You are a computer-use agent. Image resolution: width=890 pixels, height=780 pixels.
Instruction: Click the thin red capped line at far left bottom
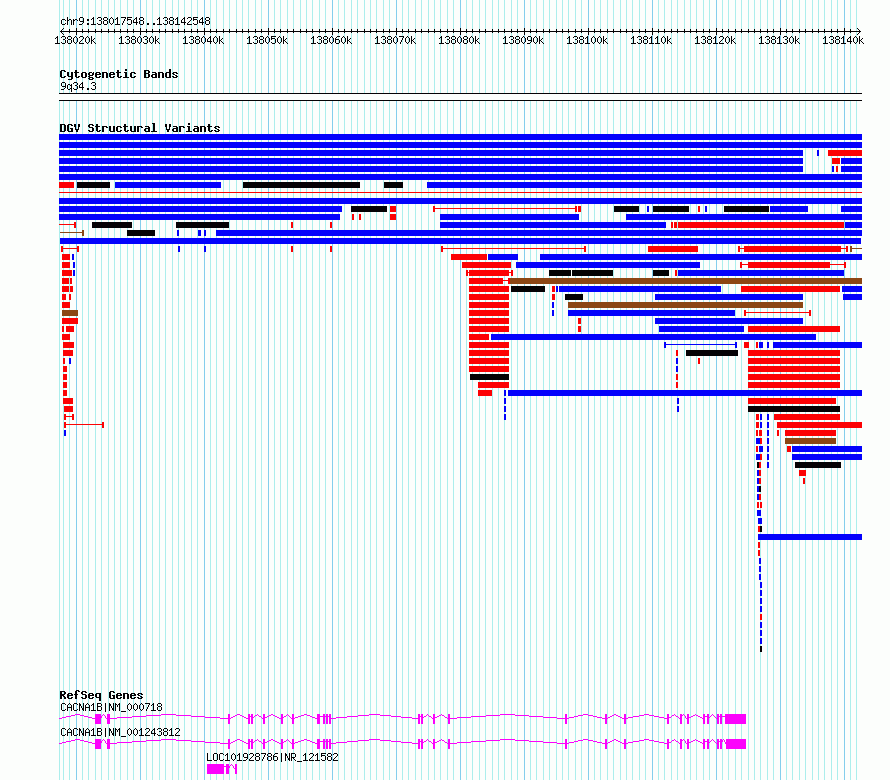pyautogui.click(x=84, y=425)
